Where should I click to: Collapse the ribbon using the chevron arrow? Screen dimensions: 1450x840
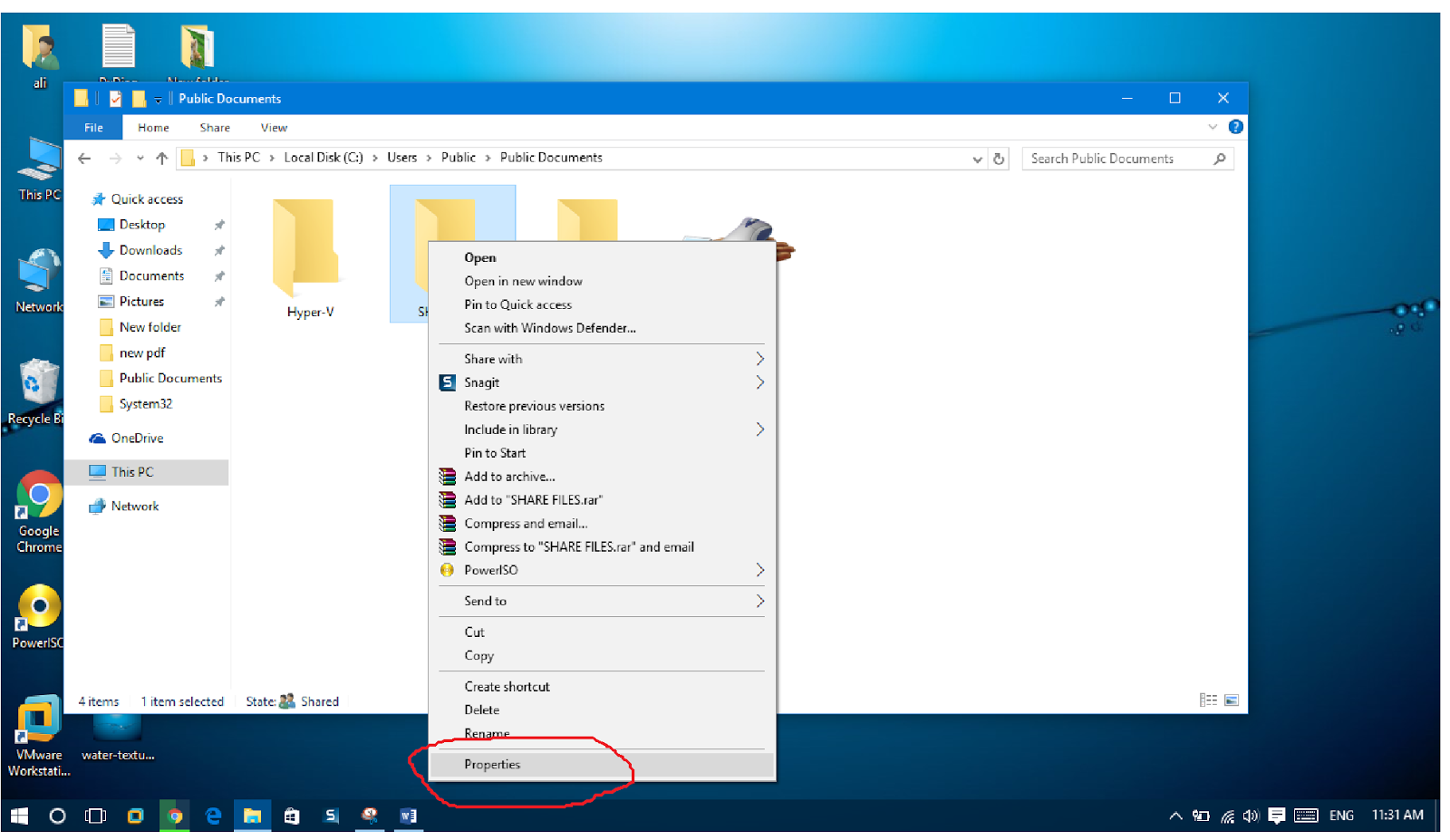(1214, 127)
